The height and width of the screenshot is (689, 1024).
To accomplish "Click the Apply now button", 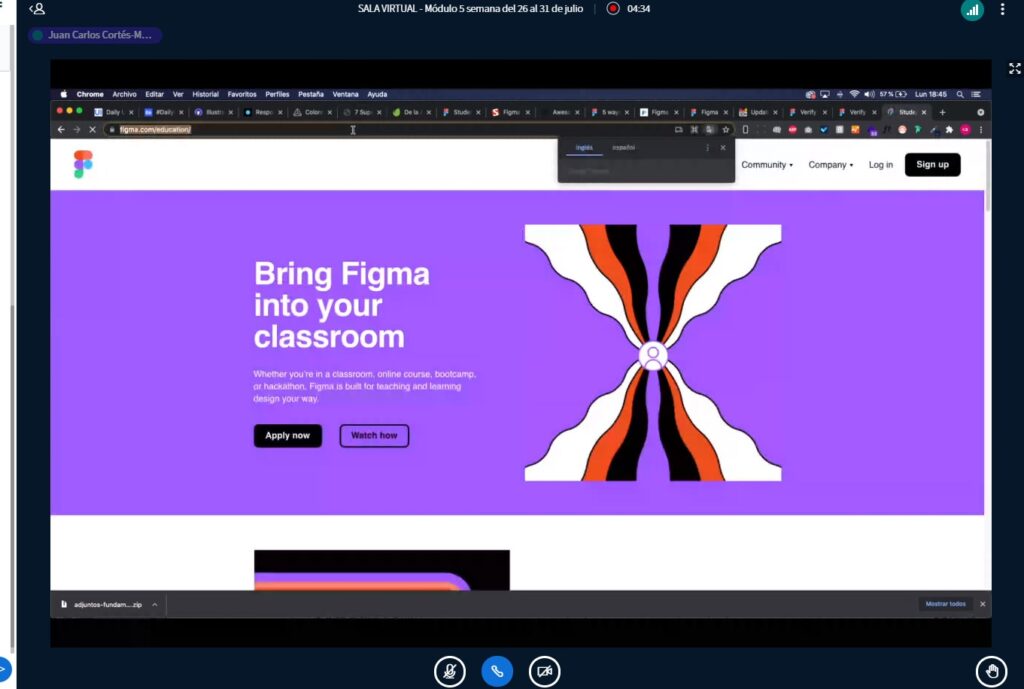I will [287, 436].
